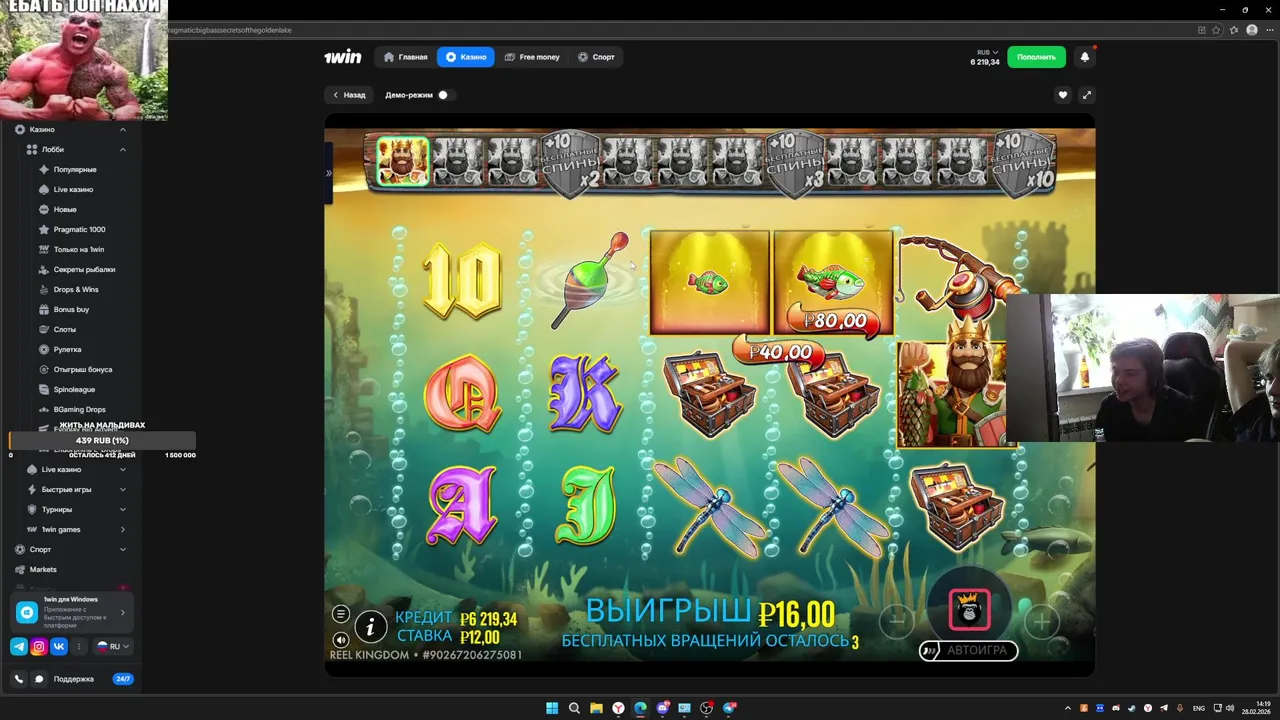This screenshot has width=1280, height=720.
Task: Open Отыгрыш бонуса category
Action: [x=82, y=369]
